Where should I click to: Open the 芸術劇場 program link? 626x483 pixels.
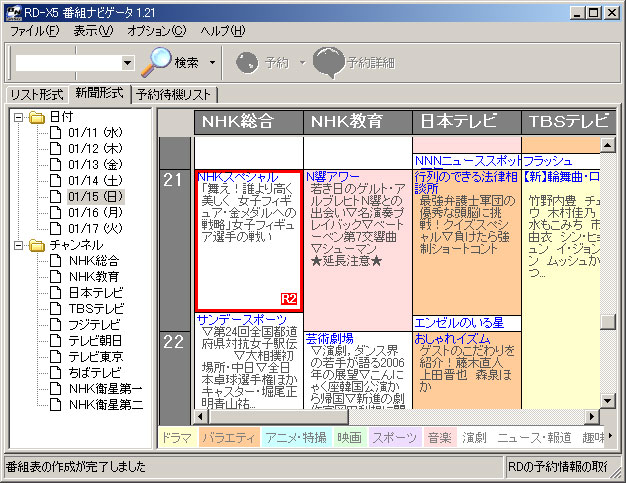pyautogui.click(x=329, y=339)
